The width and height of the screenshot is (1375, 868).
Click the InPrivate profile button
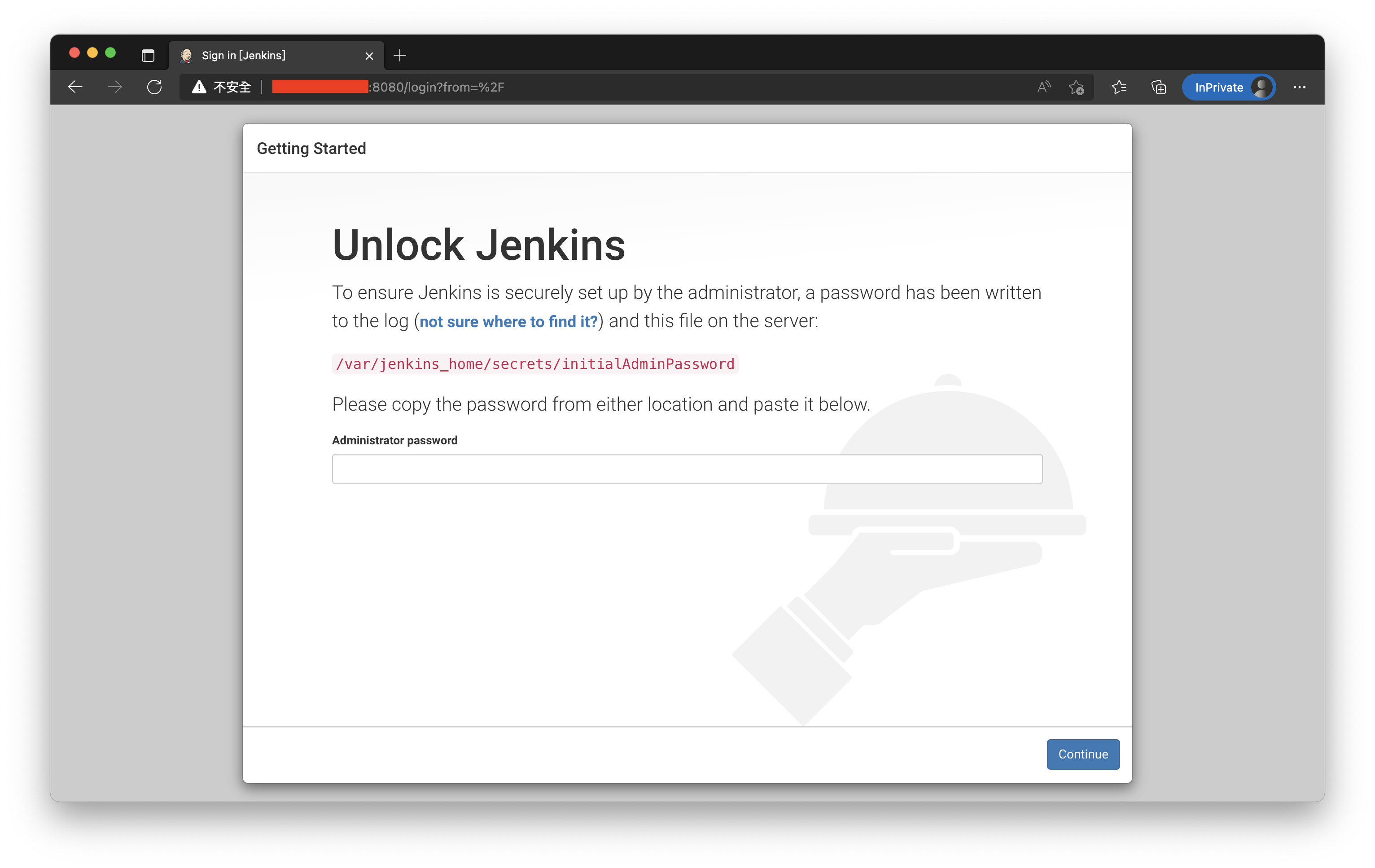click(1228, 87)
